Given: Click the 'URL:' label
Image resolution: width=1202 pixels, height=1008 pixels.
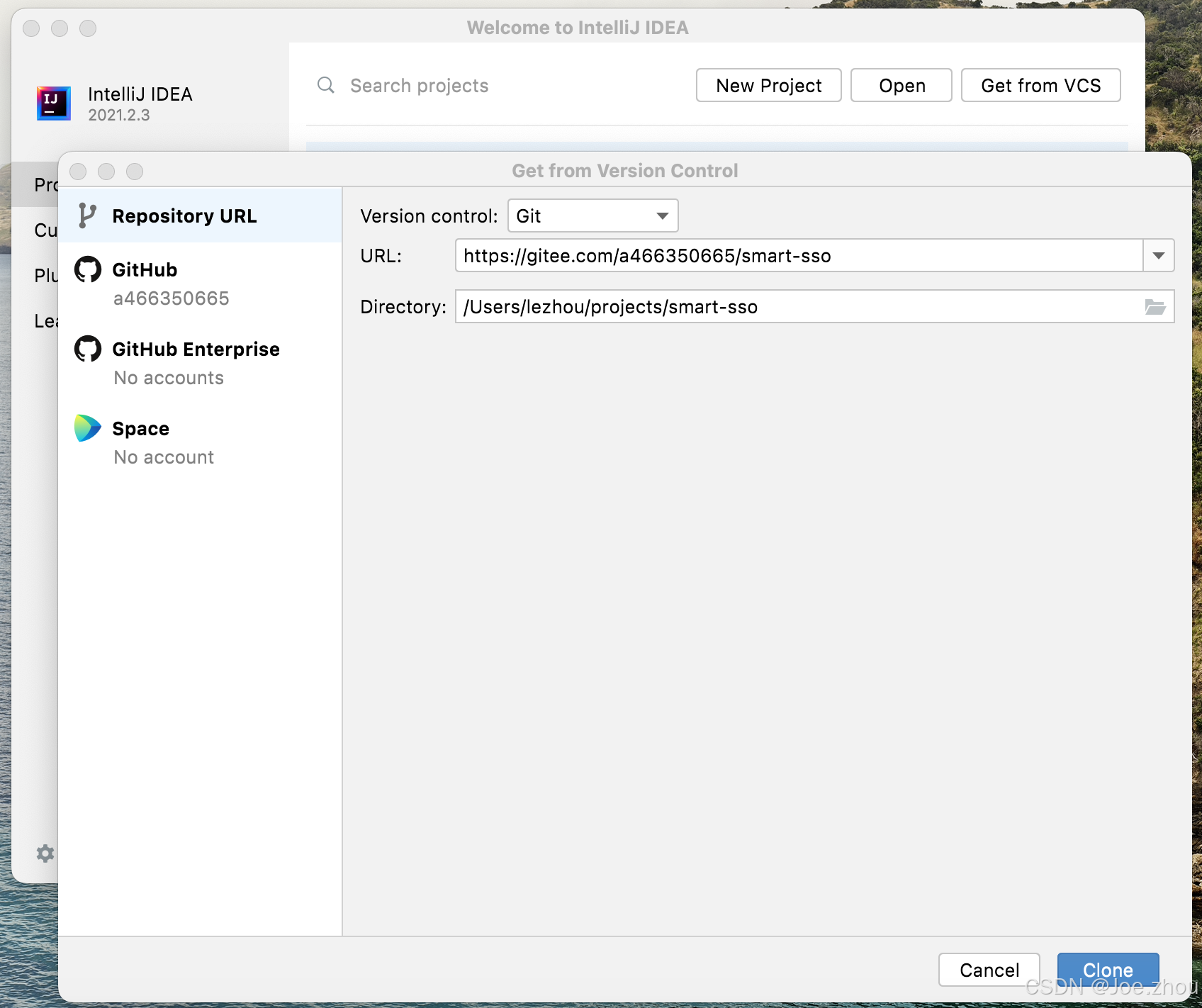Looking at the screenshot, I should point(381,256).
